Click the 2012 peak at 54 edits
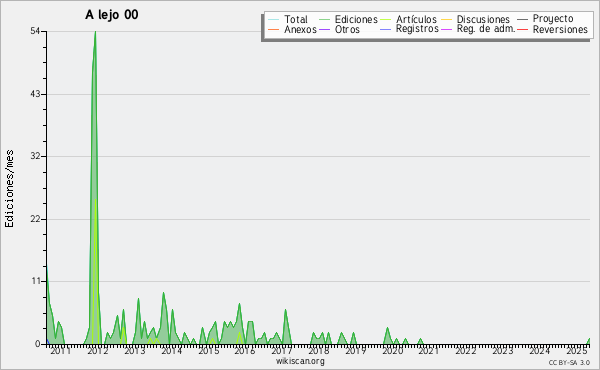The width and height of the screenshot is (600, 370). [x=95, y=32]
